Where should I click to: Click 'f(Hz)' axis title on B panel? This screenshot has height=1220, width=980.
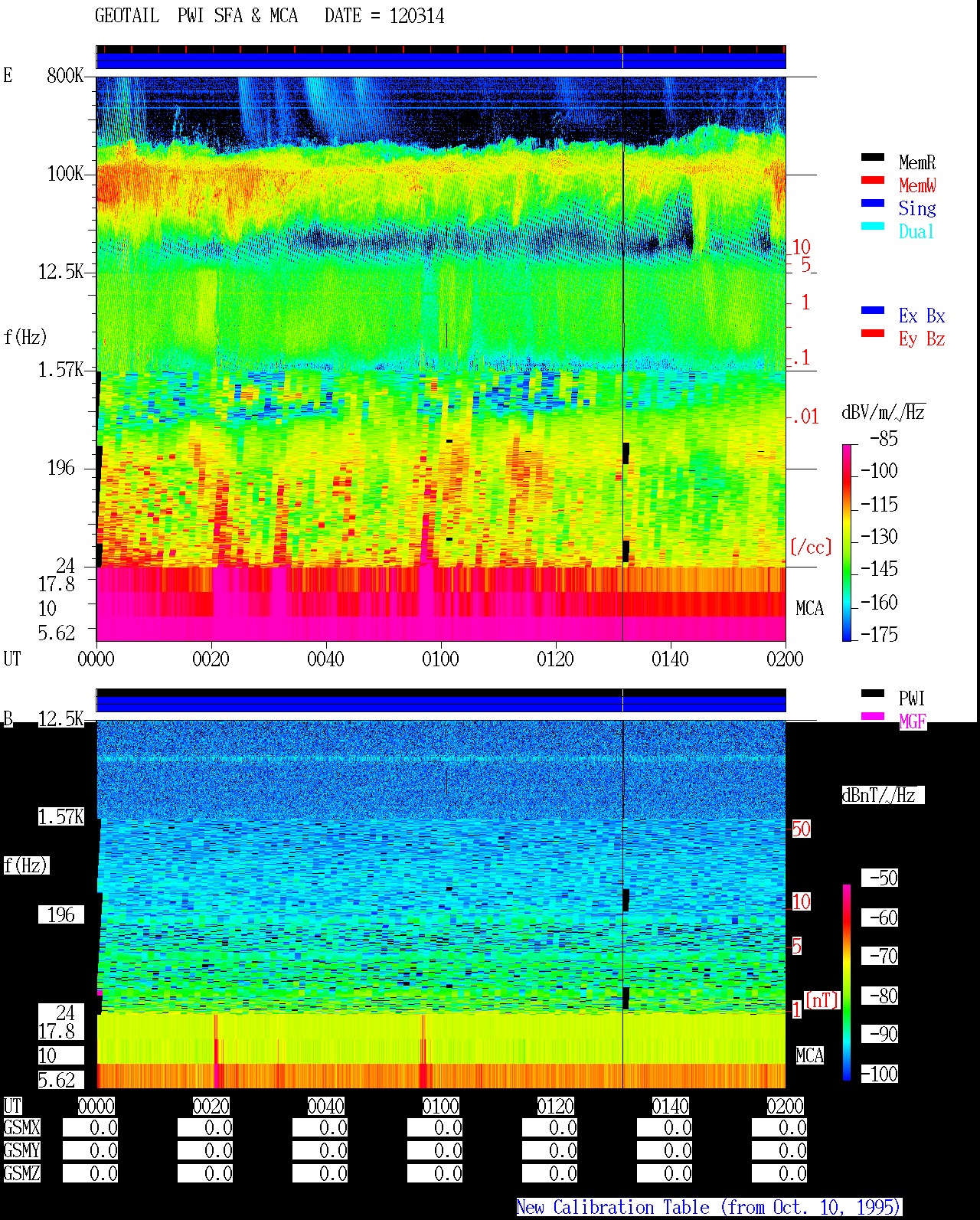click(25, 865)
